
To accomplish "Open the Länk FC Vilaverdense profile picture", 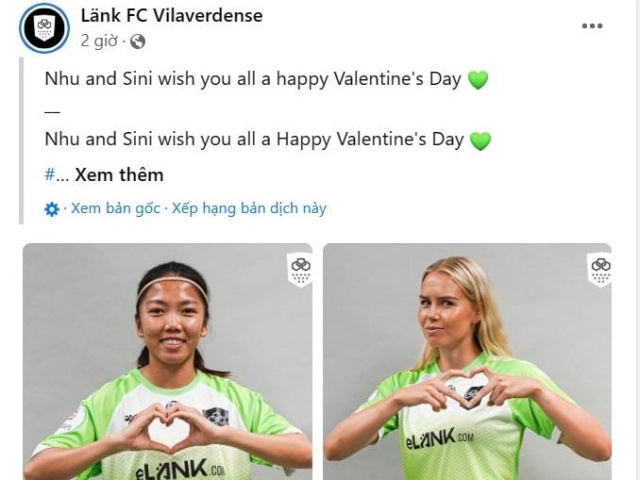I will (44, 28).
